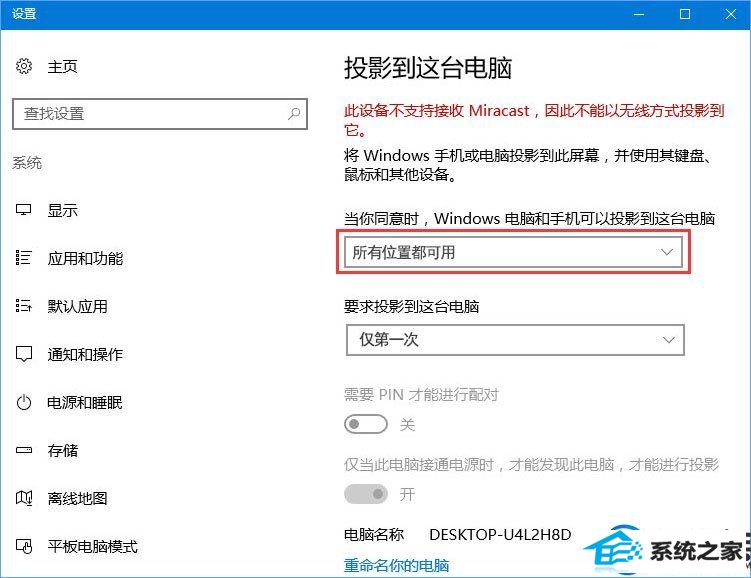Click the search magnifier icon
The image size is (751, 578).
294,114
